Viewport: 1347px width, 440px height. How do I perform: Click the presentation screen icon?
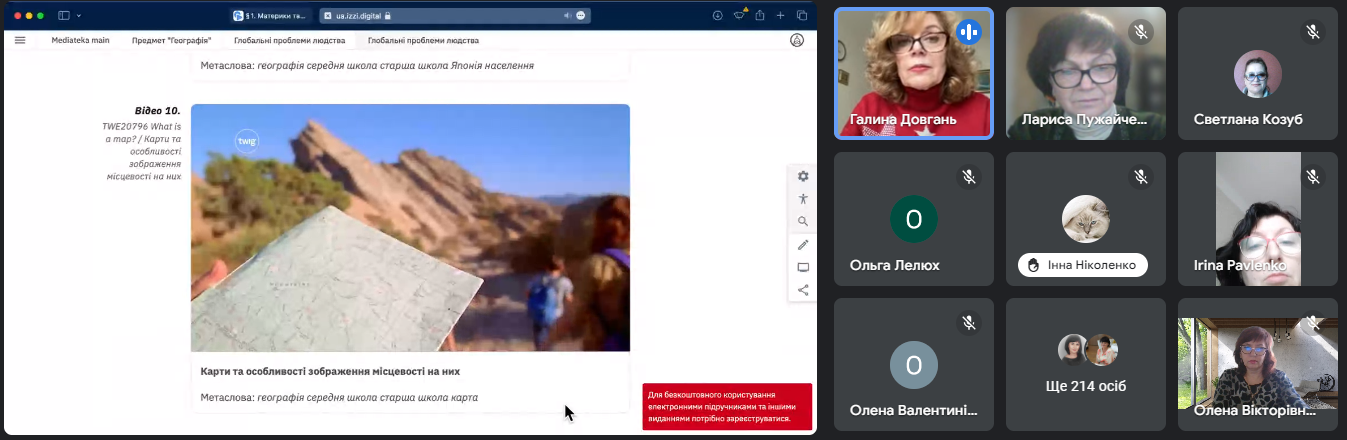(x=803, y=268)
